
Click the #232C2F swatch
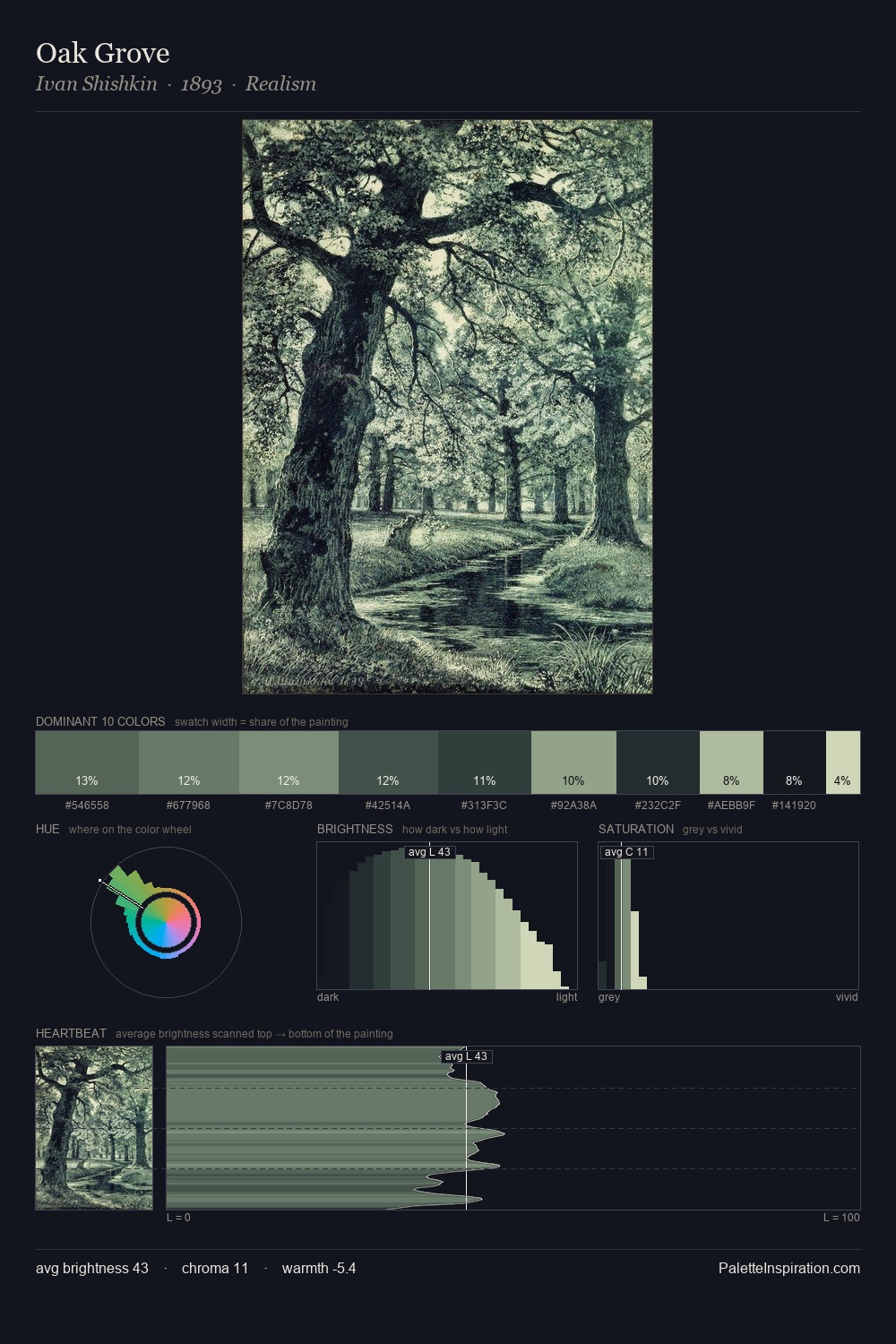658,762
